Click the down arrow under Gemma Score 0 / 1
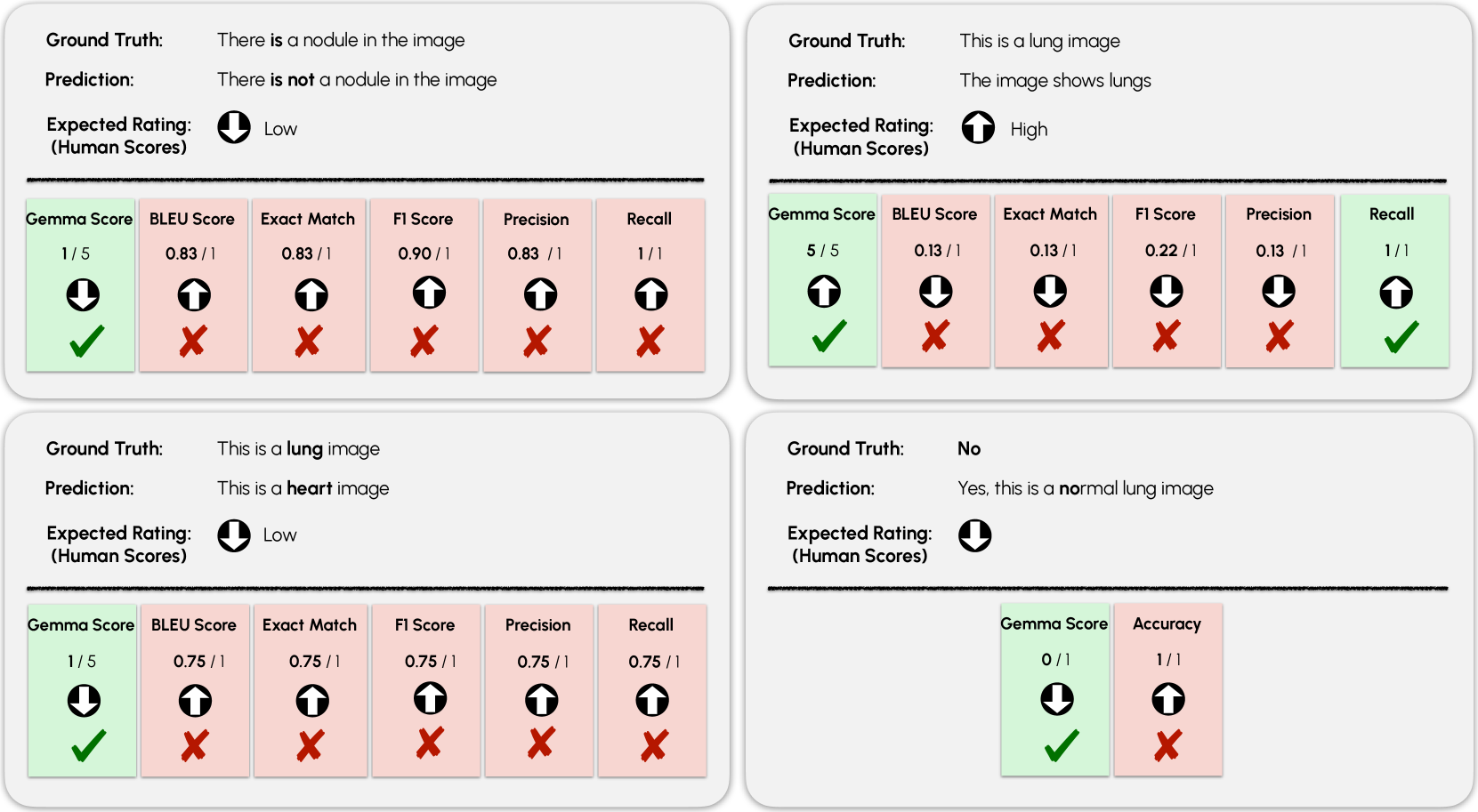The height and width of the screenshot is (812, 1478). pyautogui.click(x=1057, y=699)
